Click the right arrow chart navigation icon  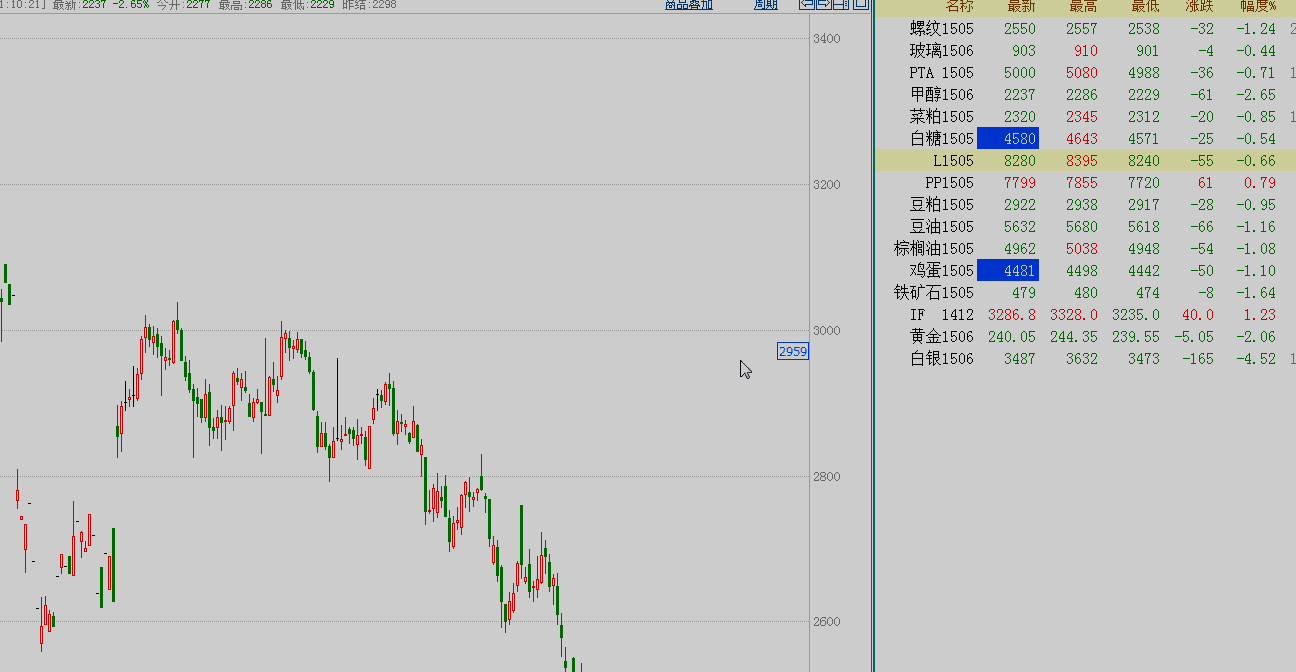(x=823, y=4)
